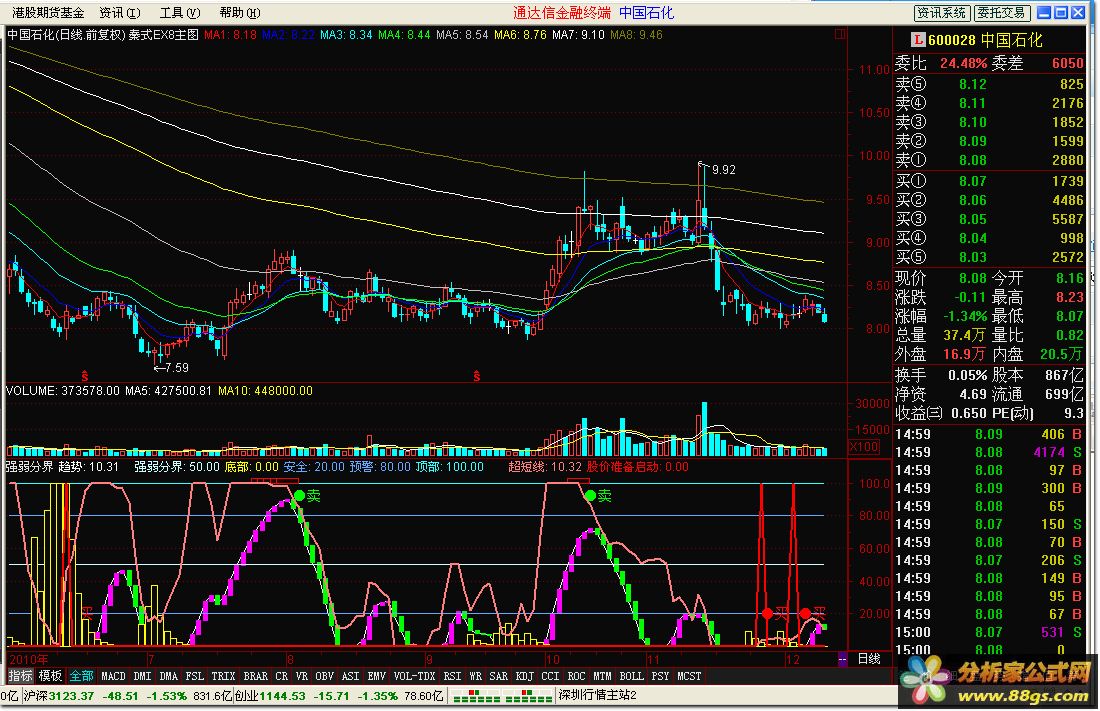Click the 现价 value 8.08

973,278
